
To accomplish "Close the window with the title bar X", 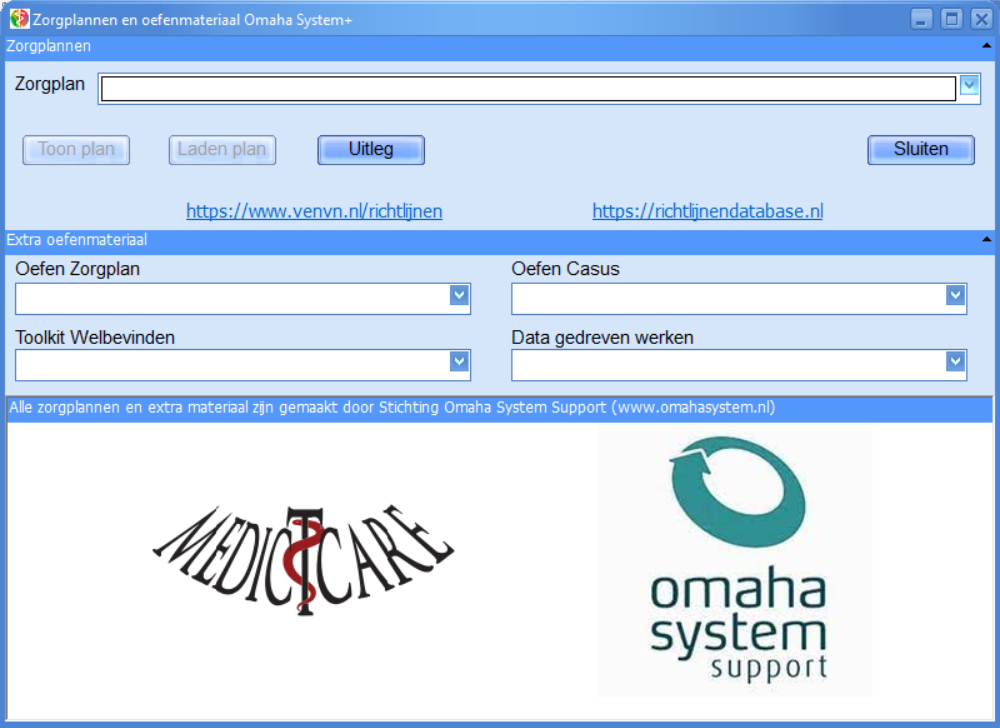I will (x=981, y=19).
